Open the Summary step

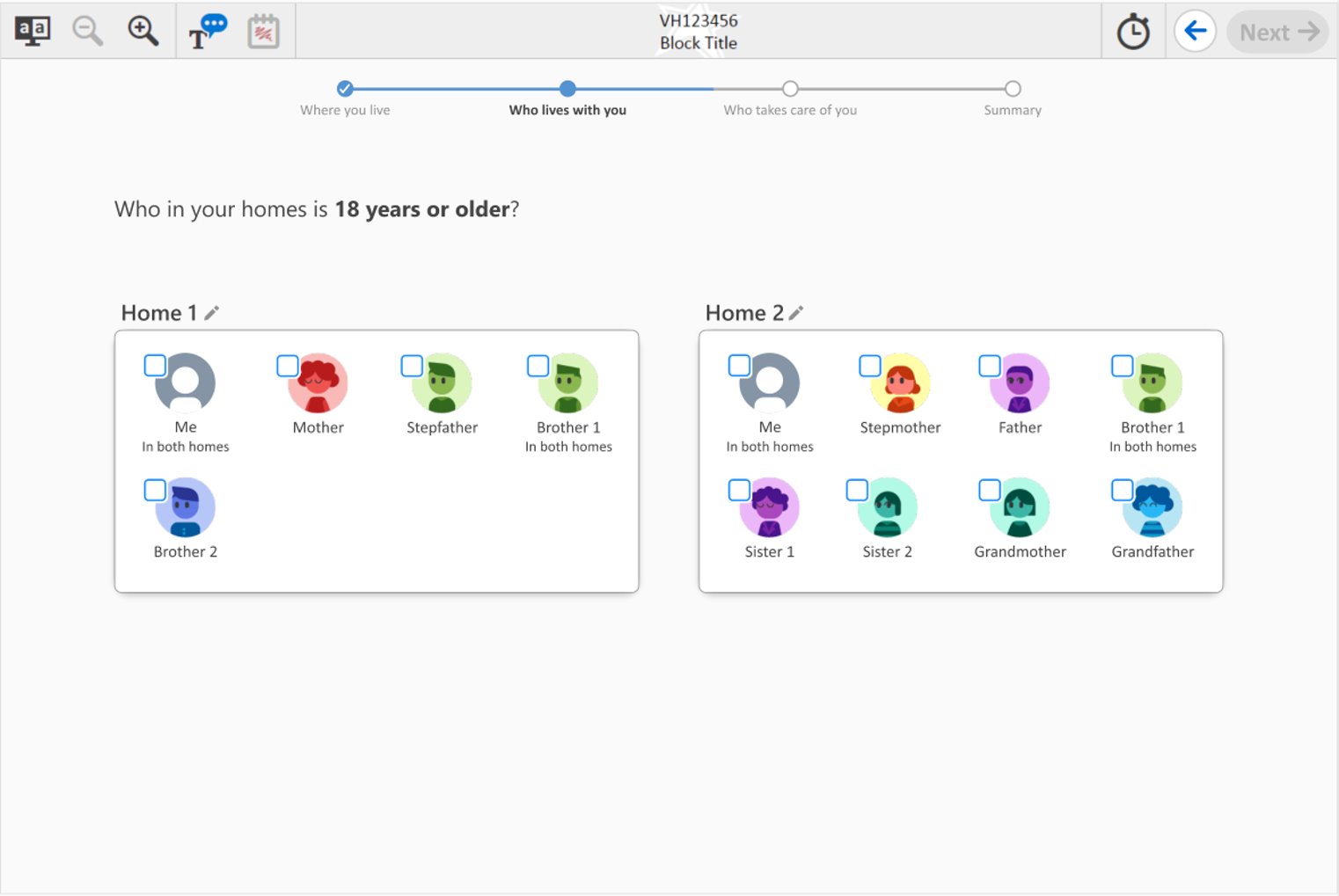pyautogui.click(x=1013, y=89)
